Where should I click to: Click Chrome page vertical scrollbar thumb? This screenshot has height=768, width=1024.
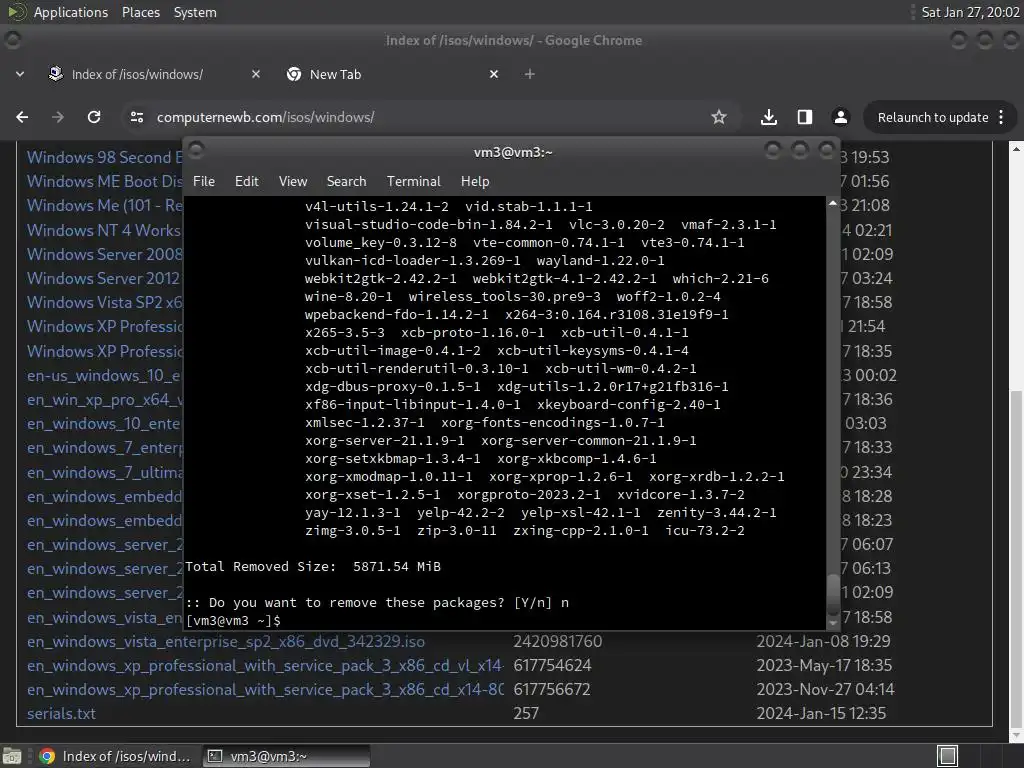1016,558
